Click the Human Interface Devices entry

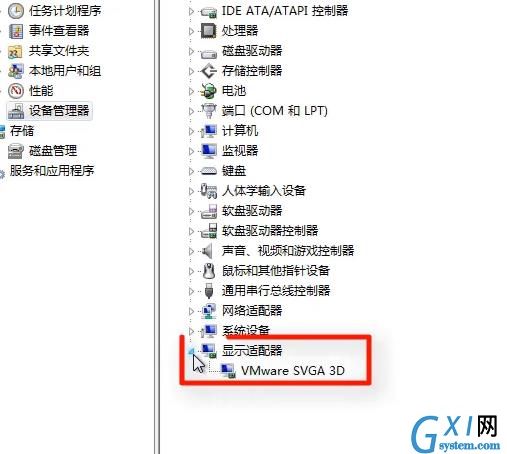[264, 191]
